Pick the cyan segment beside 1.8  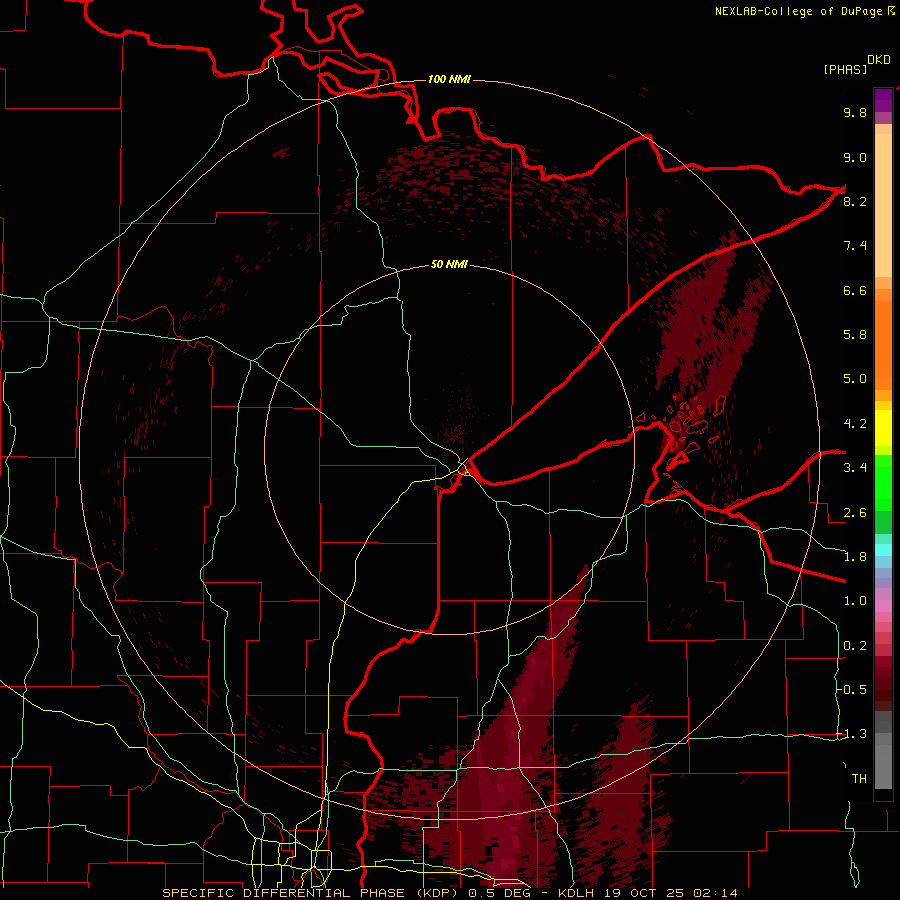pyautogui.click(x=883, y=550)
